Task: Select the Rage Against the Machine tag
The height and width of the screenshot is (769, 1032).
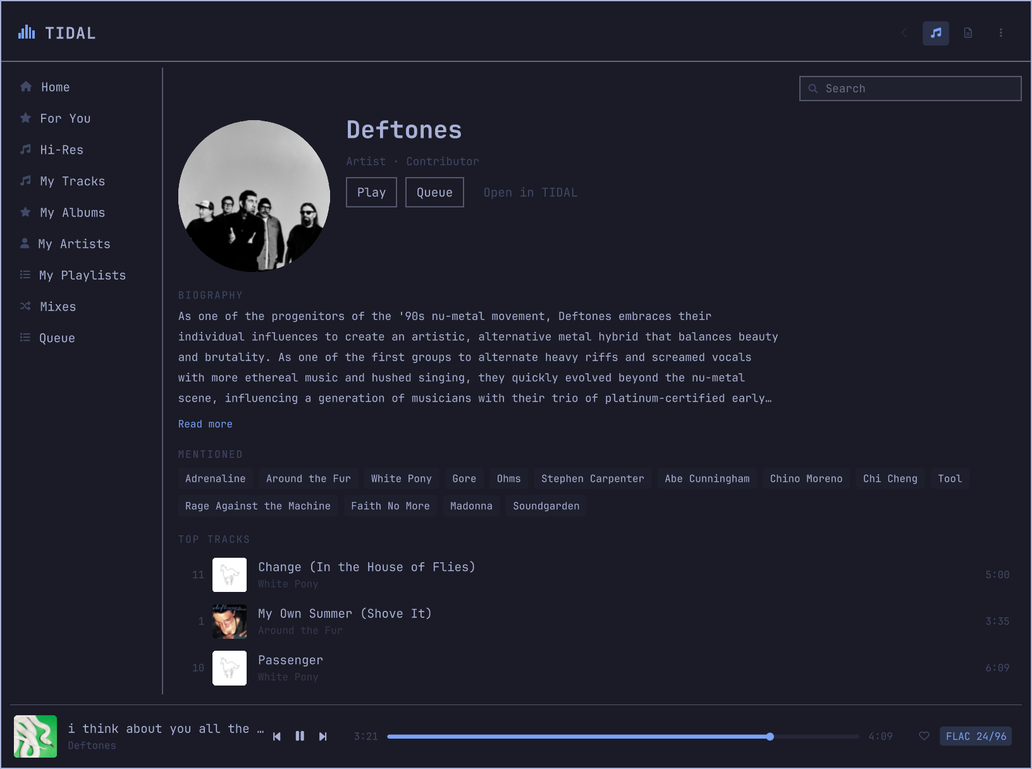Action: (257, 506)
